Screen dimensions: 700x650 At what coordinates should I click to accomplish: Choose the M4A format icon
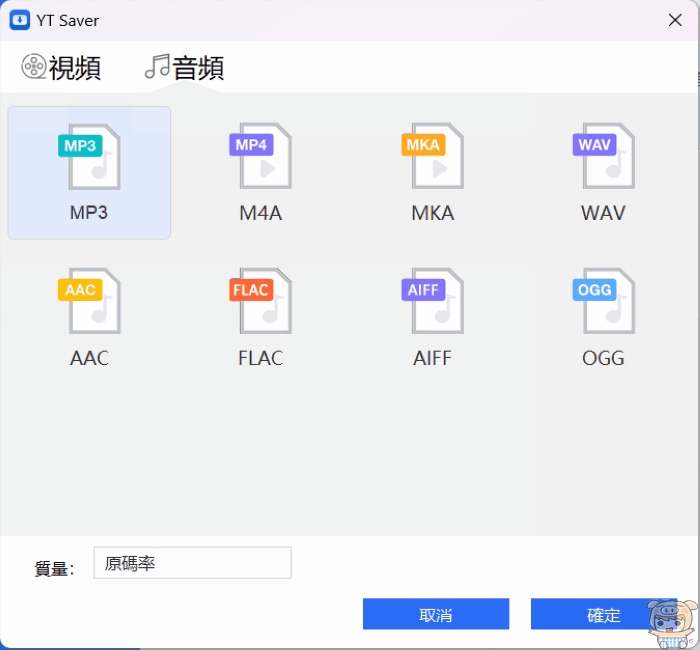pyautogui.click(x=261, y=156)
